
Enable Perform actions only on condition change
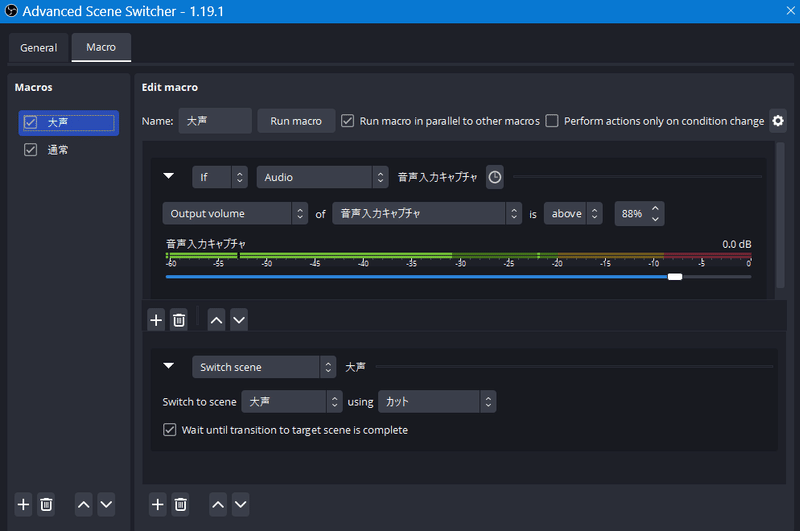(552, 121)
